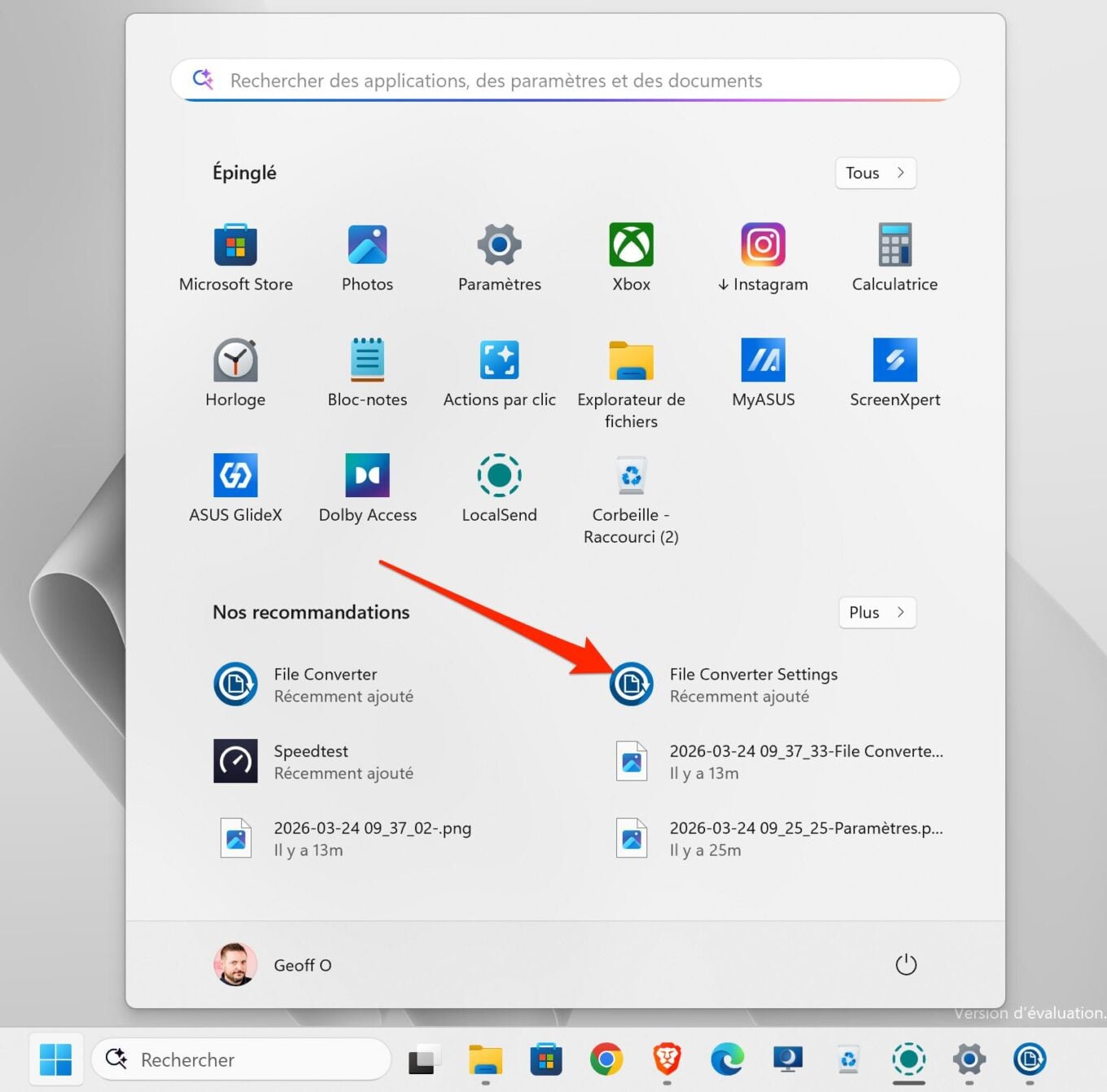Launch MyASUS

coord(763,373)
